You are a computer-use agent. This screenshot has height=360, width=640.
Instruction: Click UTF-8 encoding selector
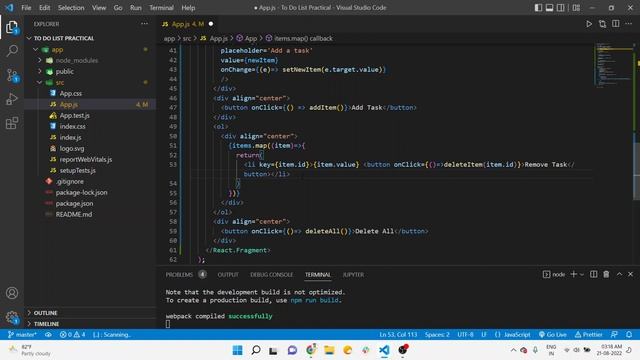465,334
